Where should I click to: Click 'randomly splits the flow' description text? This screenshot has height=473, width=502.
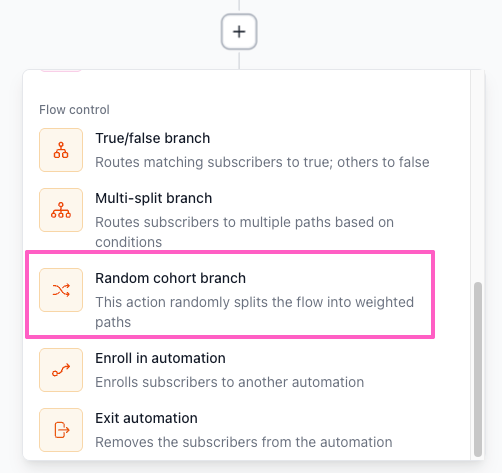(255, 312)
